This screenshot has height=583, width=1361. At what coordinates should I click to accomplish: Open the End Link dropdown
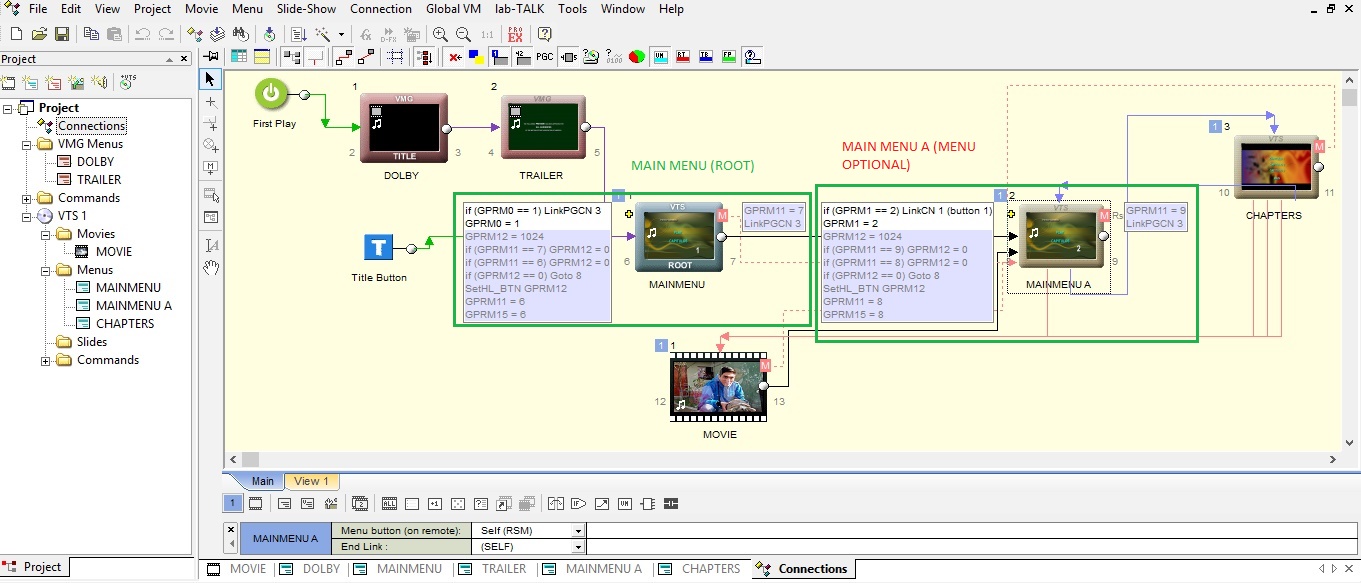(578, 547)
